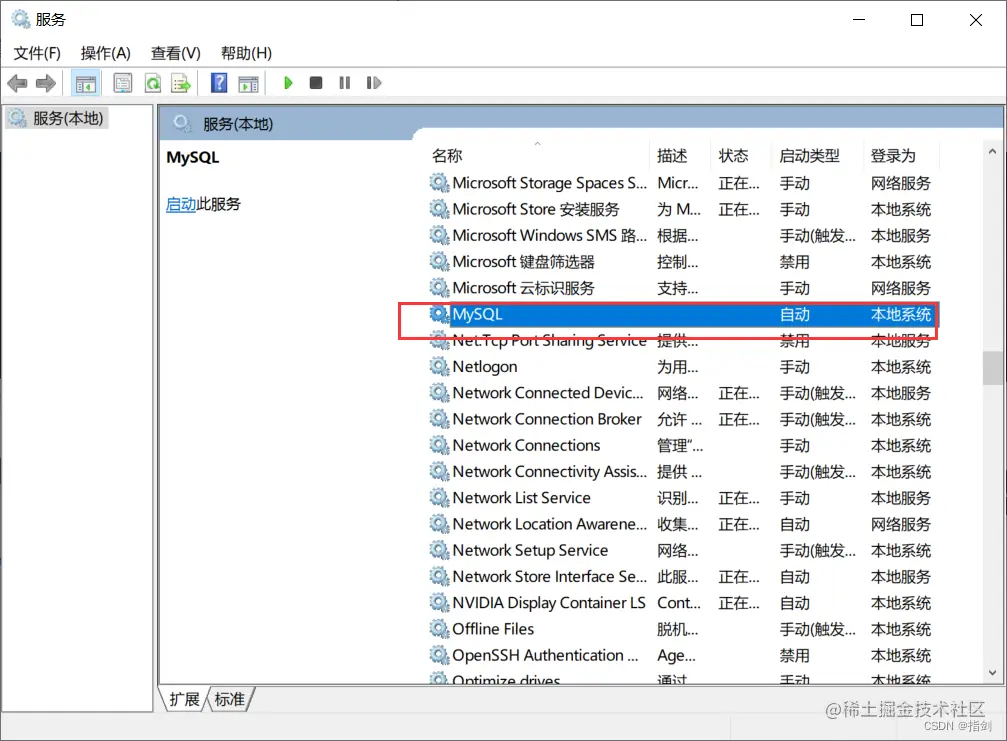Click the 启动 link to start MySQL
This screenshot has height=741, width=1007.
click(181, 204)
